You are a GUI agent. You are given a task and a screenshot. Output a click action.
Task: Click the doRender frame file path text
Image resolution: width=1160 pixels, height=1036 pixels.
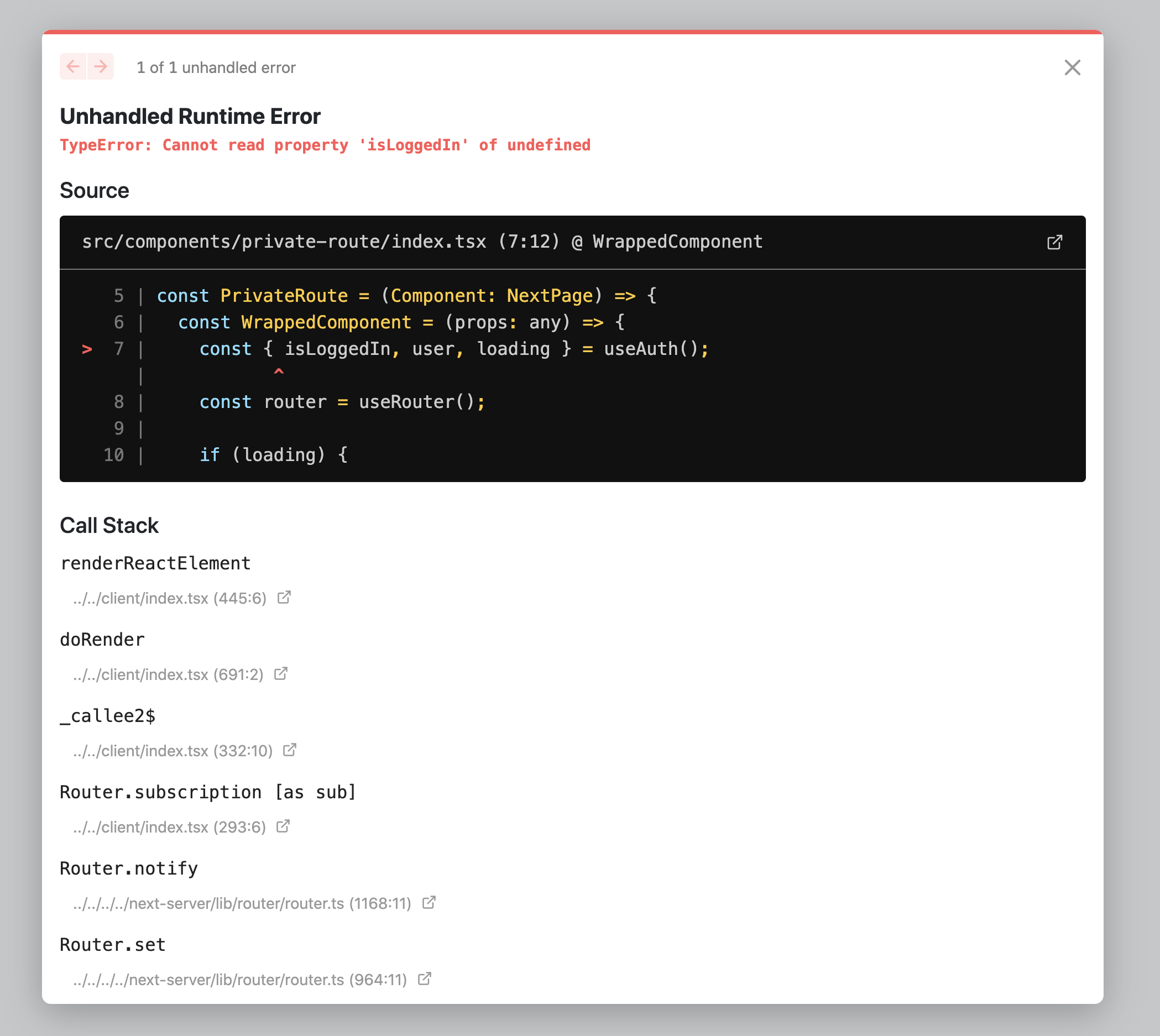168,673
